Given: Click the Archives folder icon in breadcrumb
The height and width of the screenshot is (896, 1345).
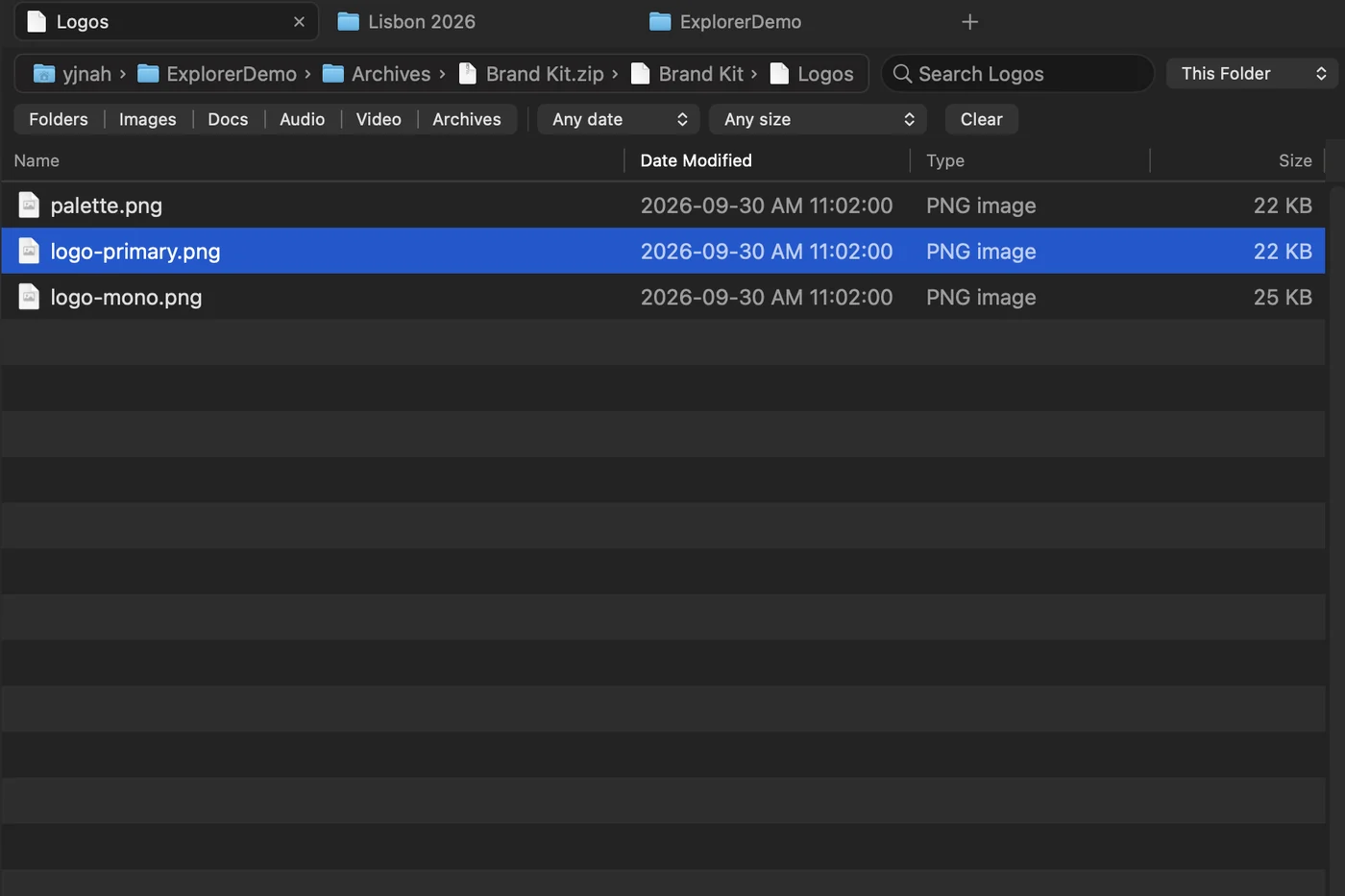Looking at the screenshot, I should coord(333,74).
